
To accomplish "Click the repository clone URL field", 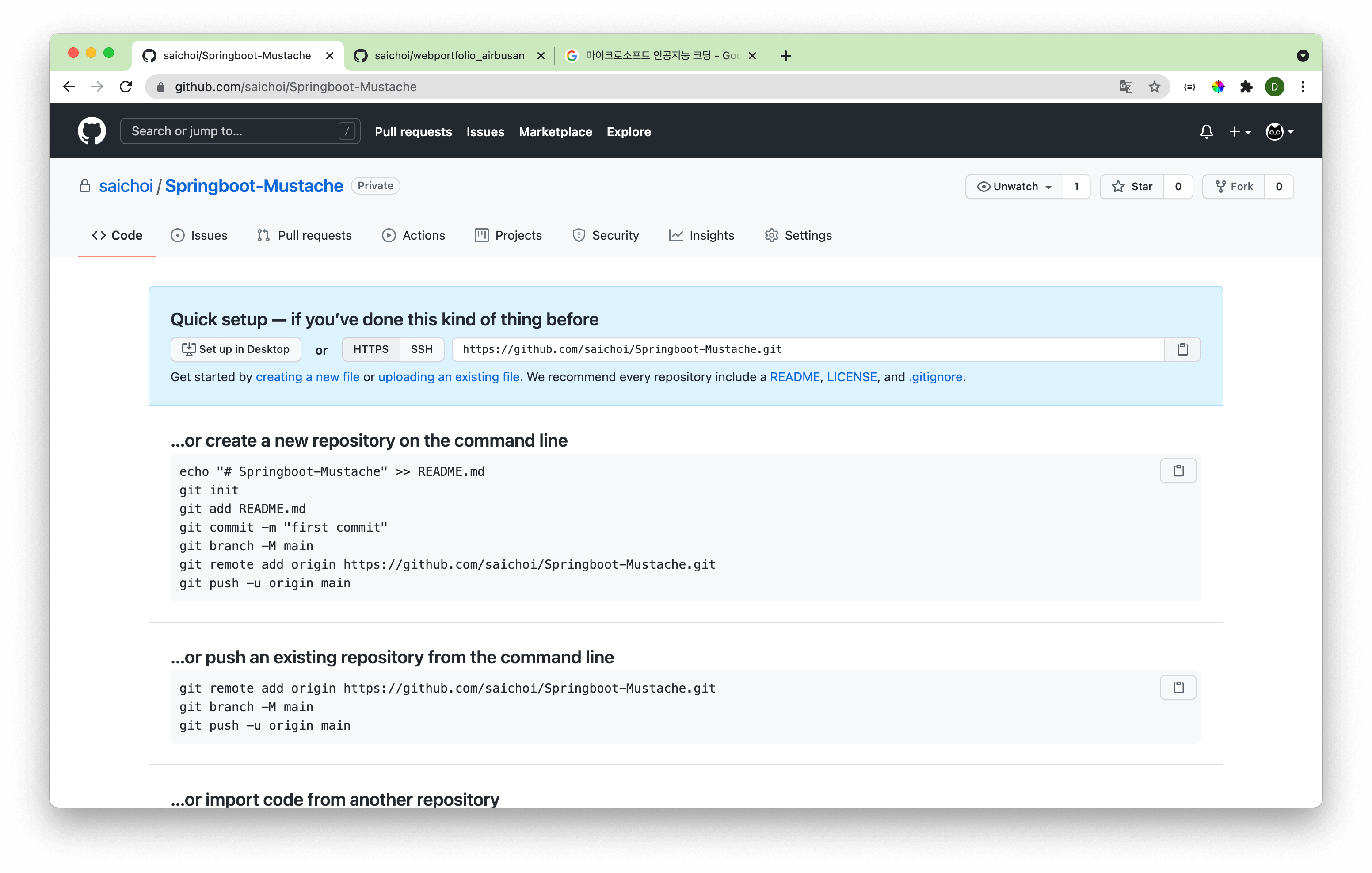I will (x=808, y=349).
